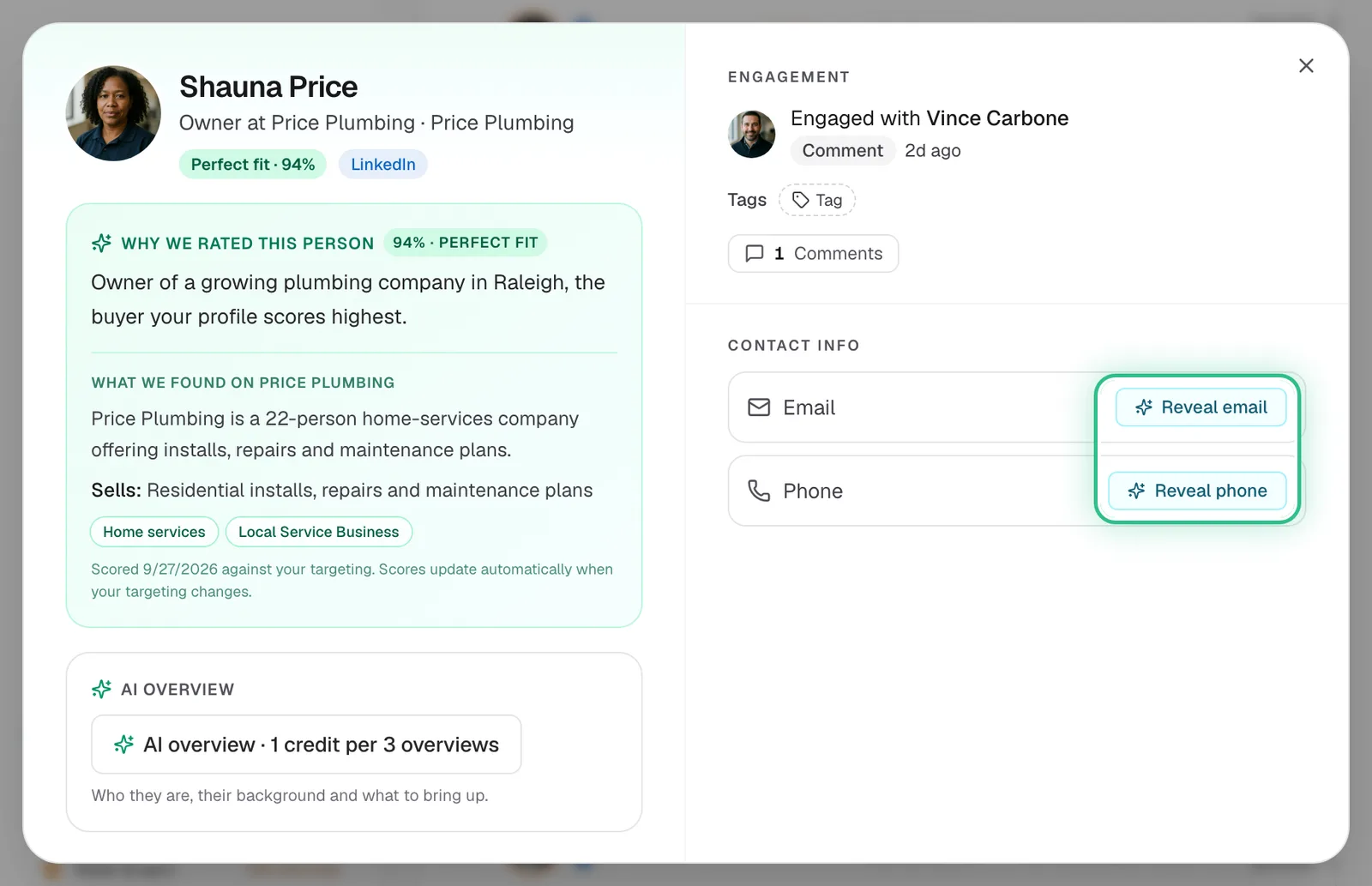Click sparkle icon inside Reveal phone button
The height and width of the screenshot is (886, 1372).
tap(1137, 491)
